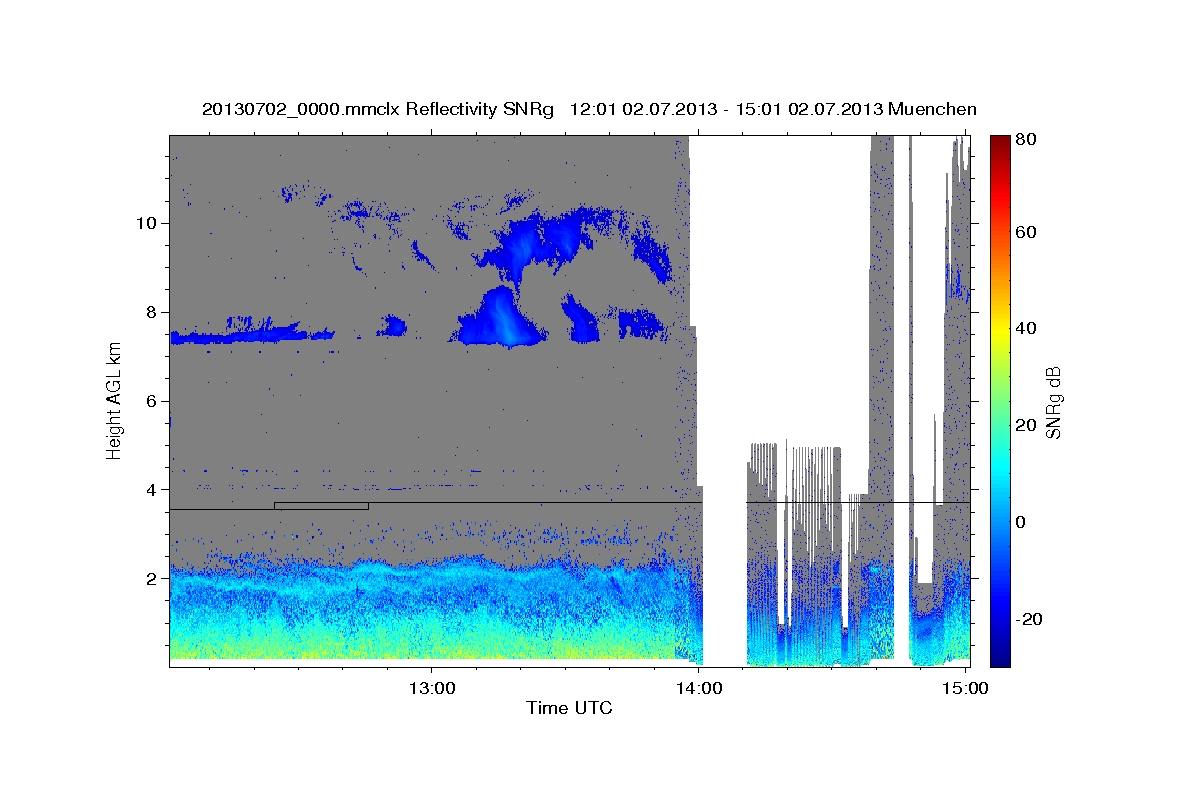
Task: Click the 'SNRg dB' colorbar label
Action: (1053, 401)
